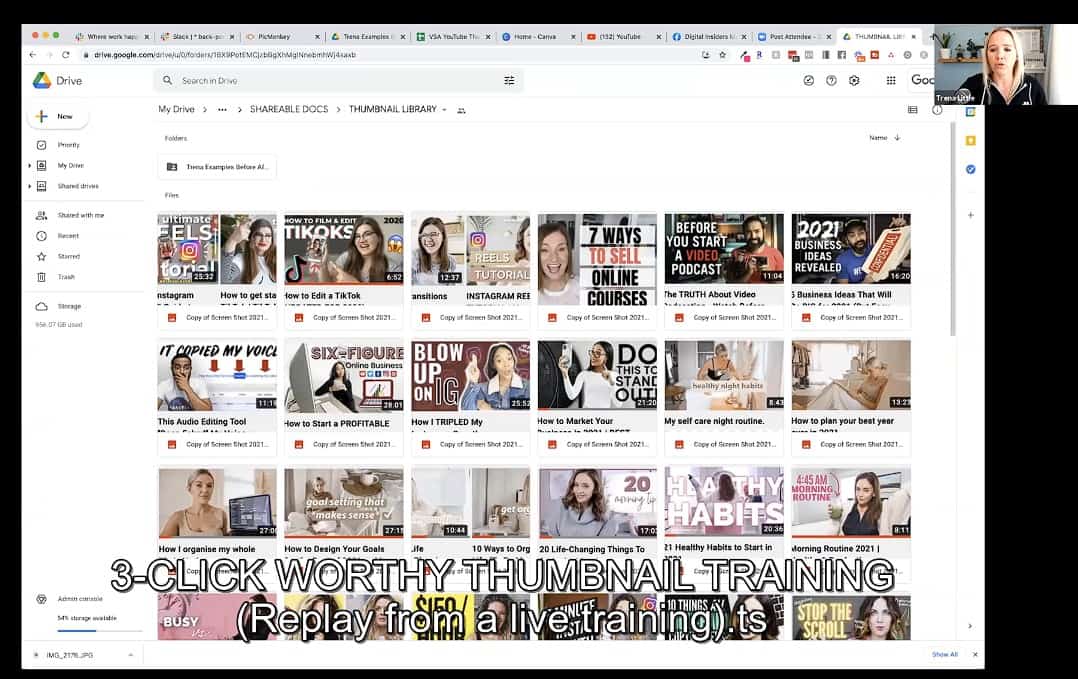
Task: Switch to list layout view
Action: (x=912, y=110)
